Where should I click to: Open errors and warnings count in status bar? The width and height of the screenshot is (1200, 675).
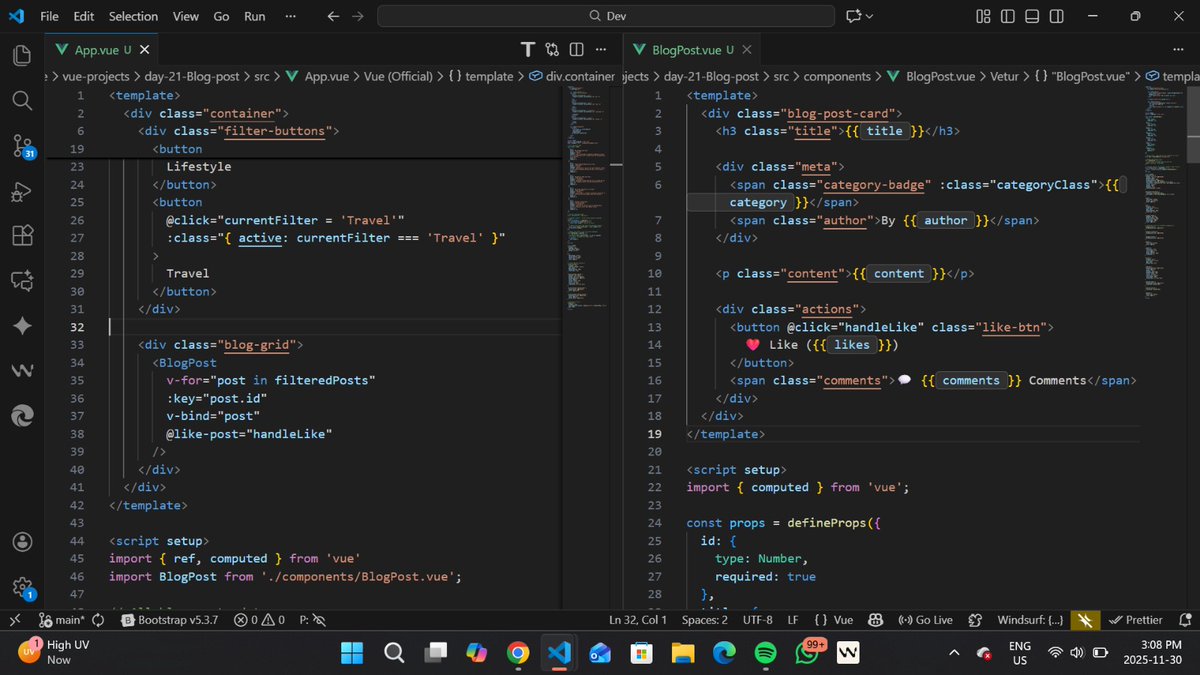(x=260, y=620)
